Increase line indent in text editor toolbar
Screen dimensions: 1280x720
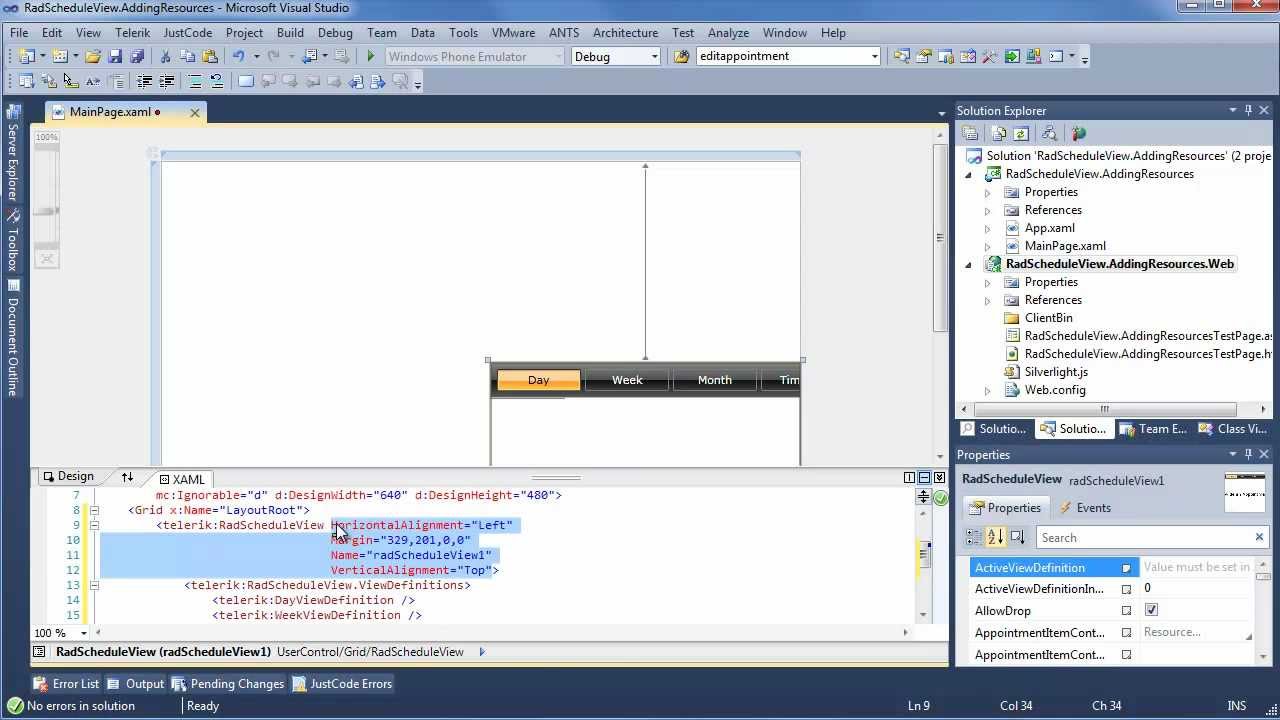point(166,81)
